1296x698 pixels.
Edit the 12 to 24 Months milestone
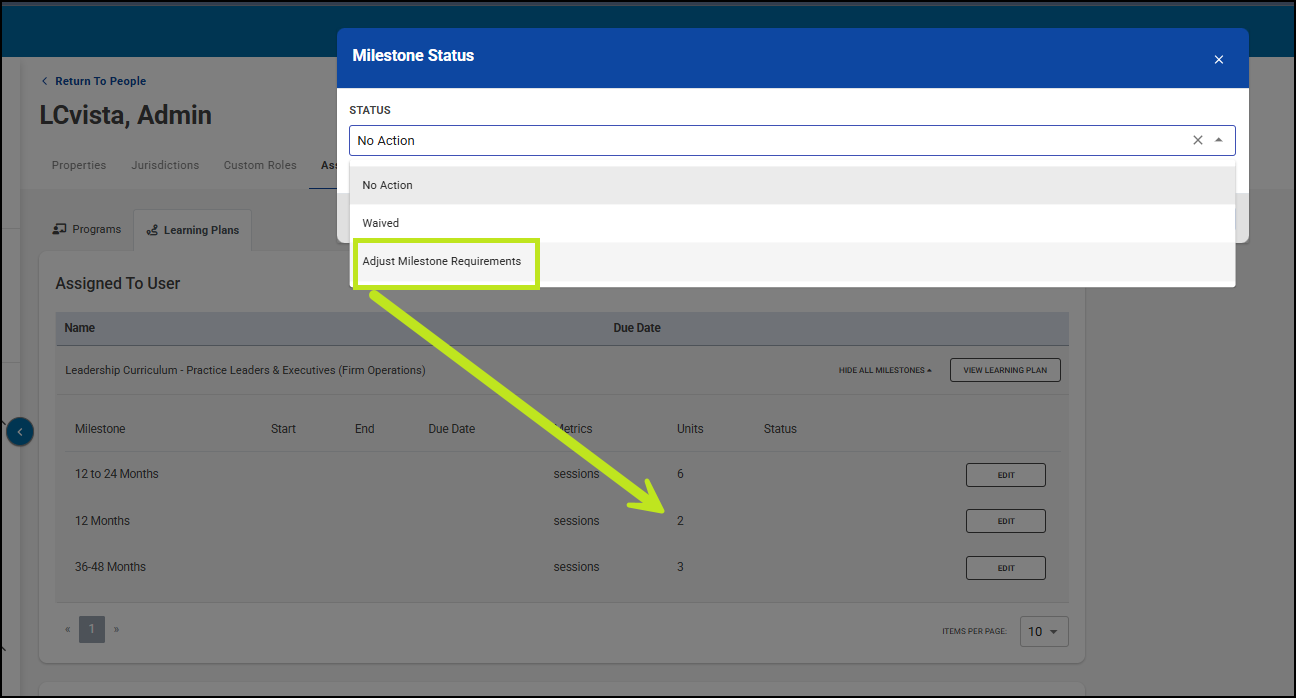tap(1005, 475)
